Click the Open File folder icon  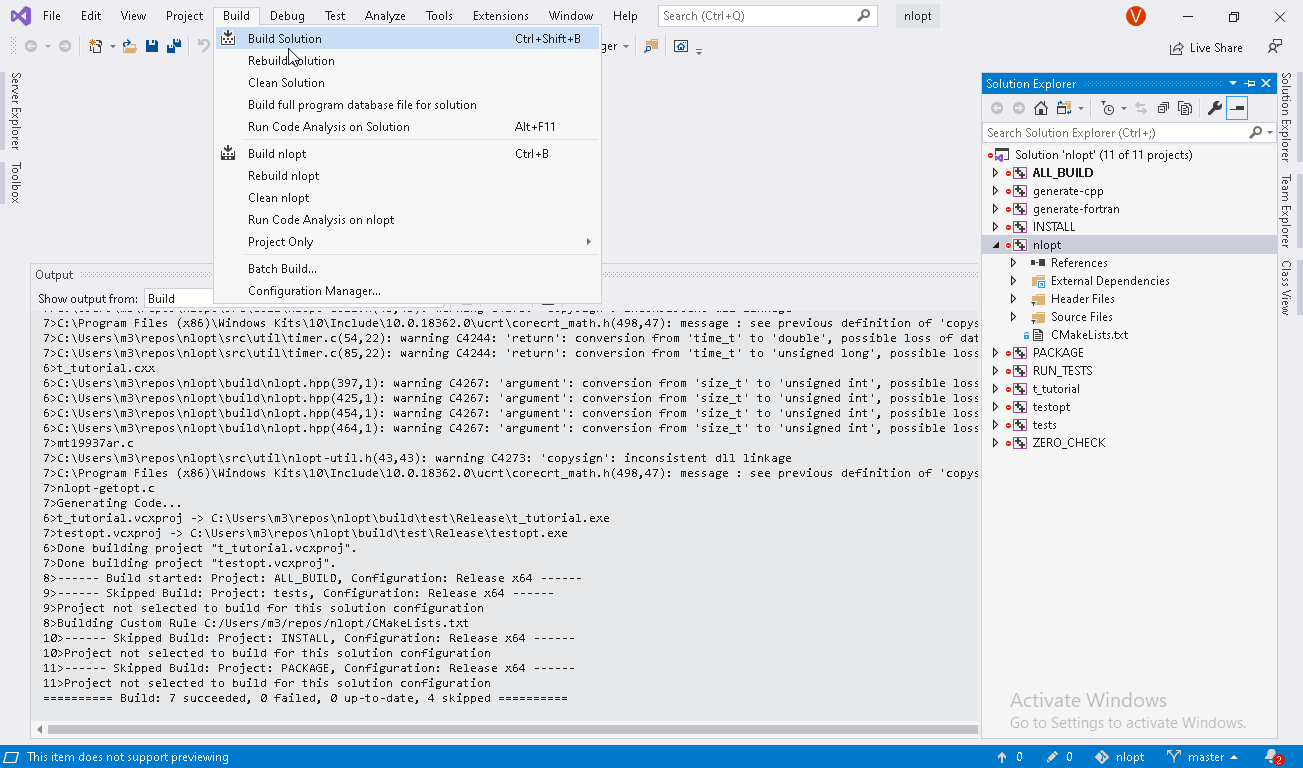point(130,46)
